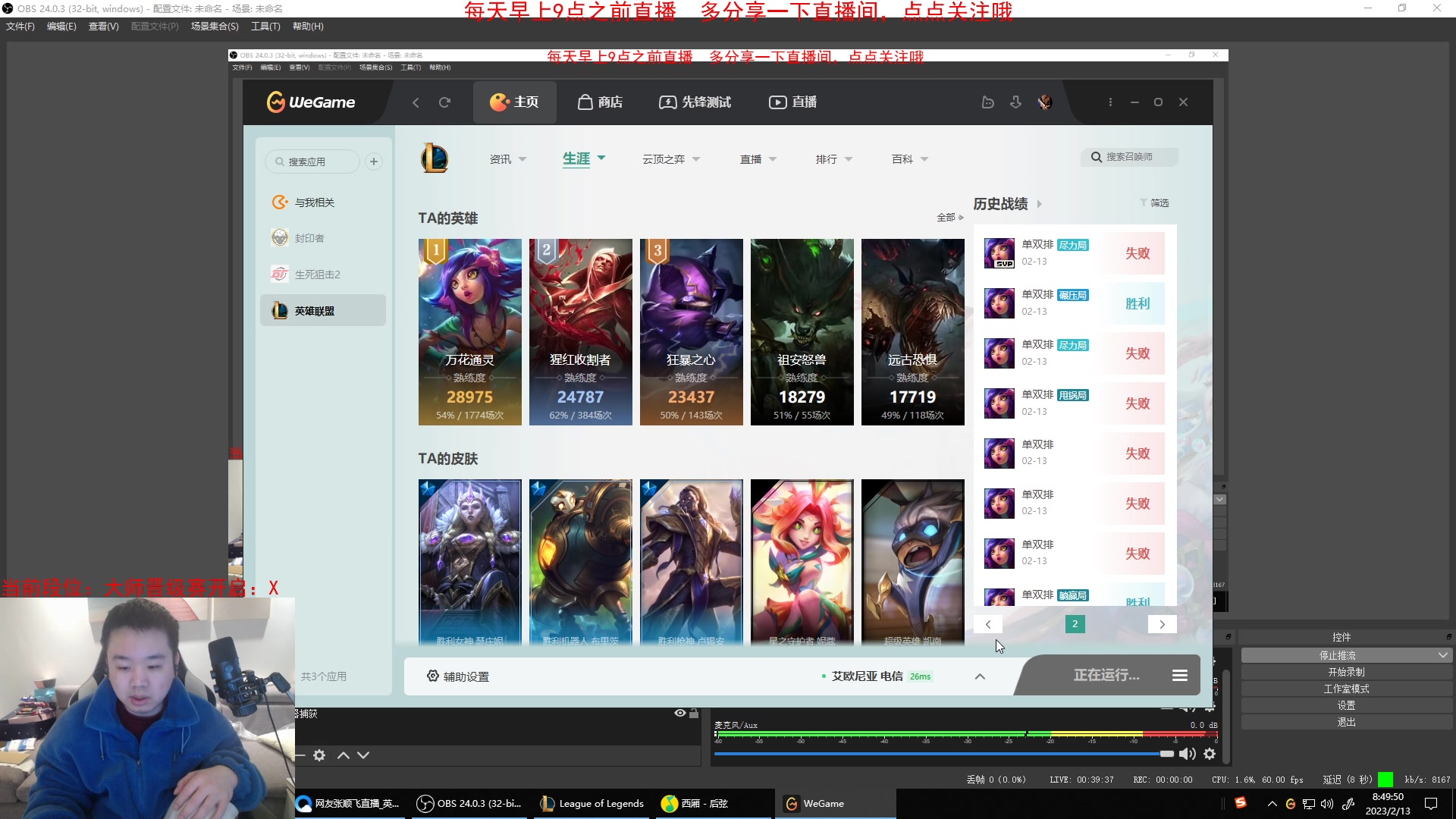
Task: Select 英雄联盟 in the sidebar
Action: point(322,311)
